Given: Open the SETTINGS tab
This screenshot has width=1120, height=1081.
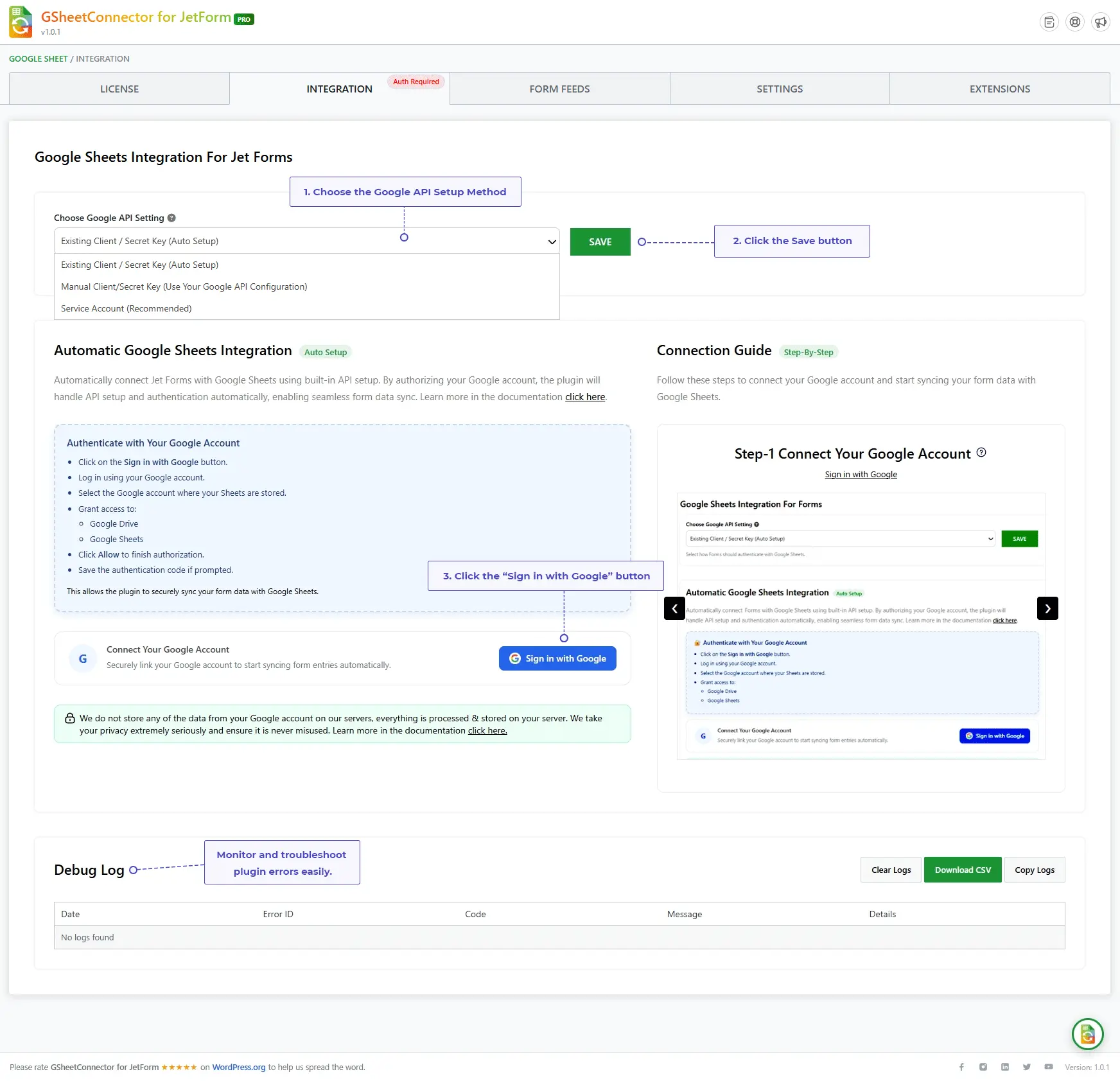Looking at the screenshot, I should (x=780, y=89).
